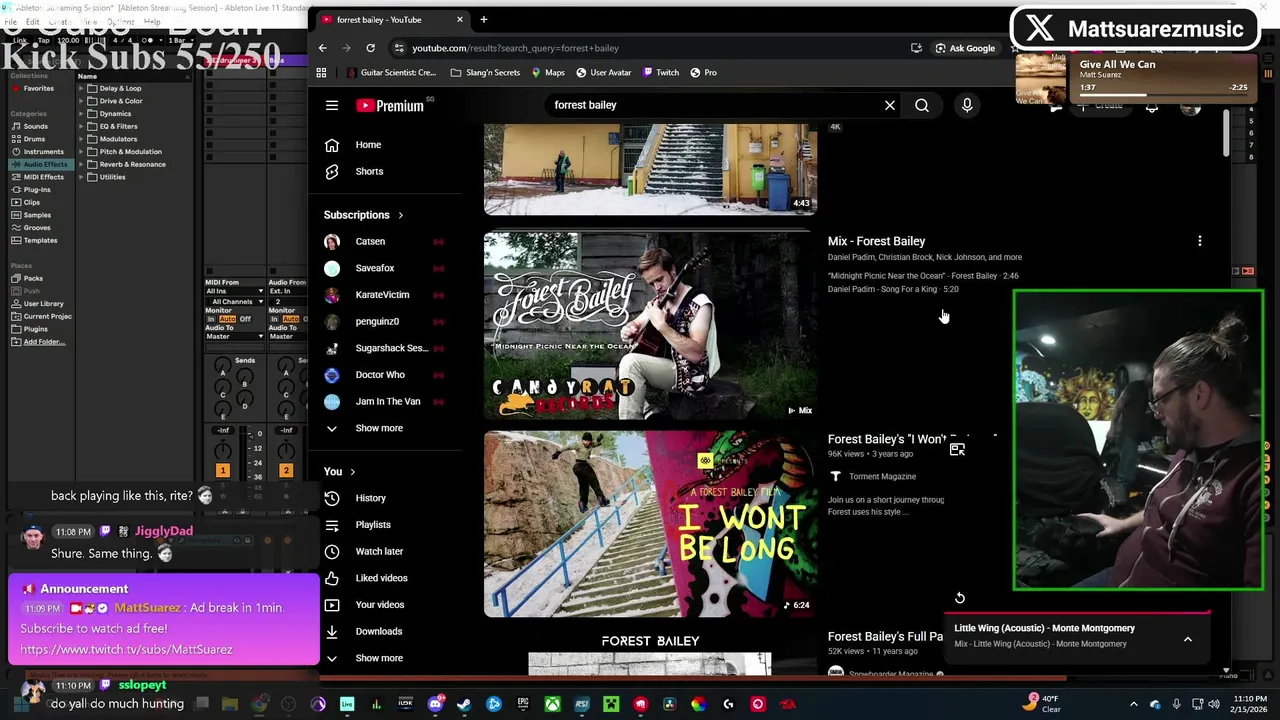
Task: Open the MIDI From All Ins dropdown
Action: tap(234, 292)
